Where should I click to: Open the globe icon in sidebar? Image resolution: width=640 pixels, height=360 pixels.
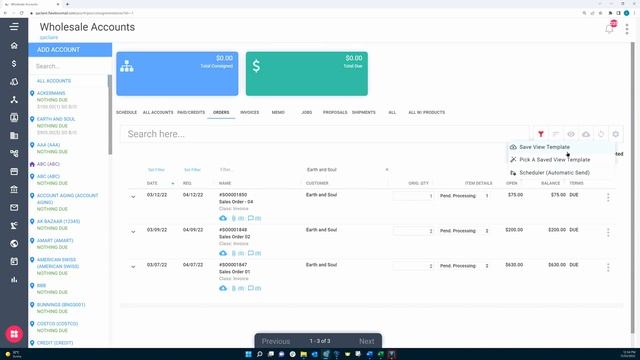coord(14,243)
